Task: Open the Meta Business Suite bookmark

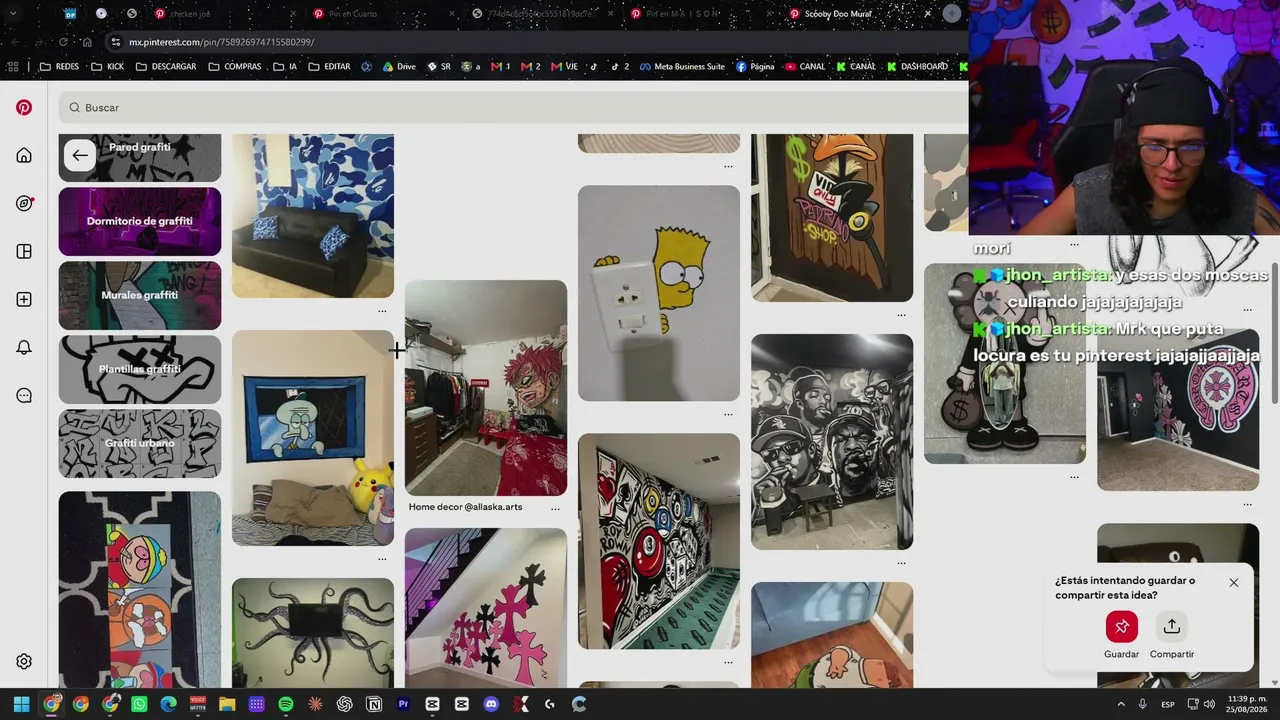Action: click(x=682, y=67)
